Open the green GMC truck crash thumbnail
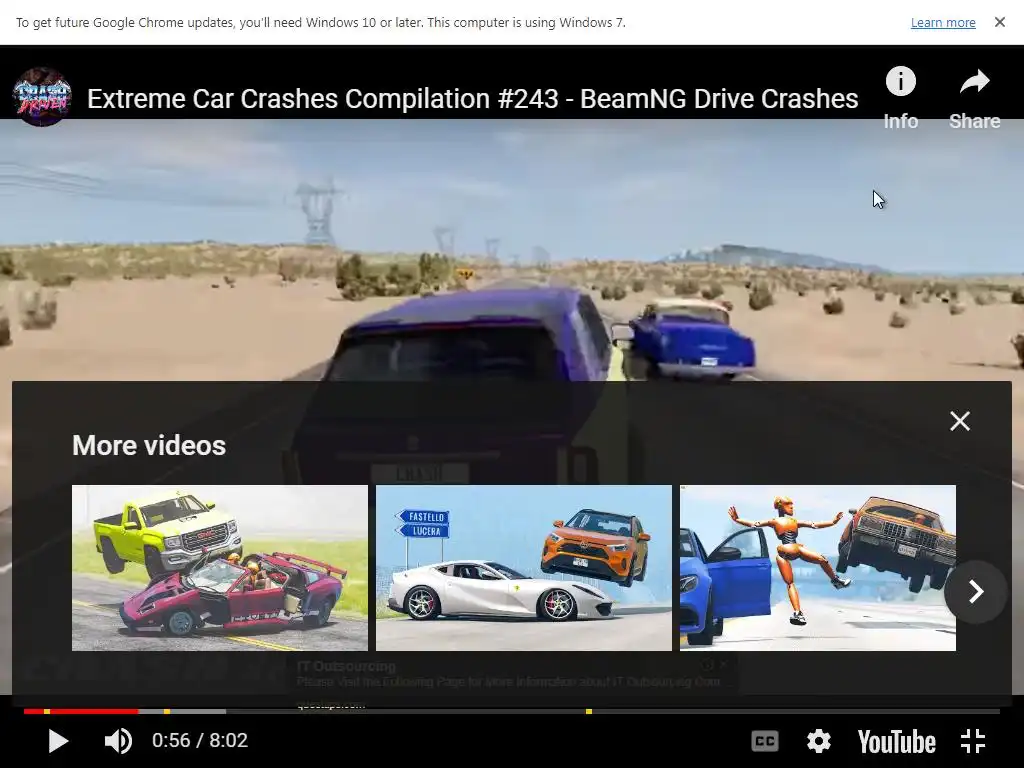Viewport: 1024px width, 768px height. click(219, 568)
